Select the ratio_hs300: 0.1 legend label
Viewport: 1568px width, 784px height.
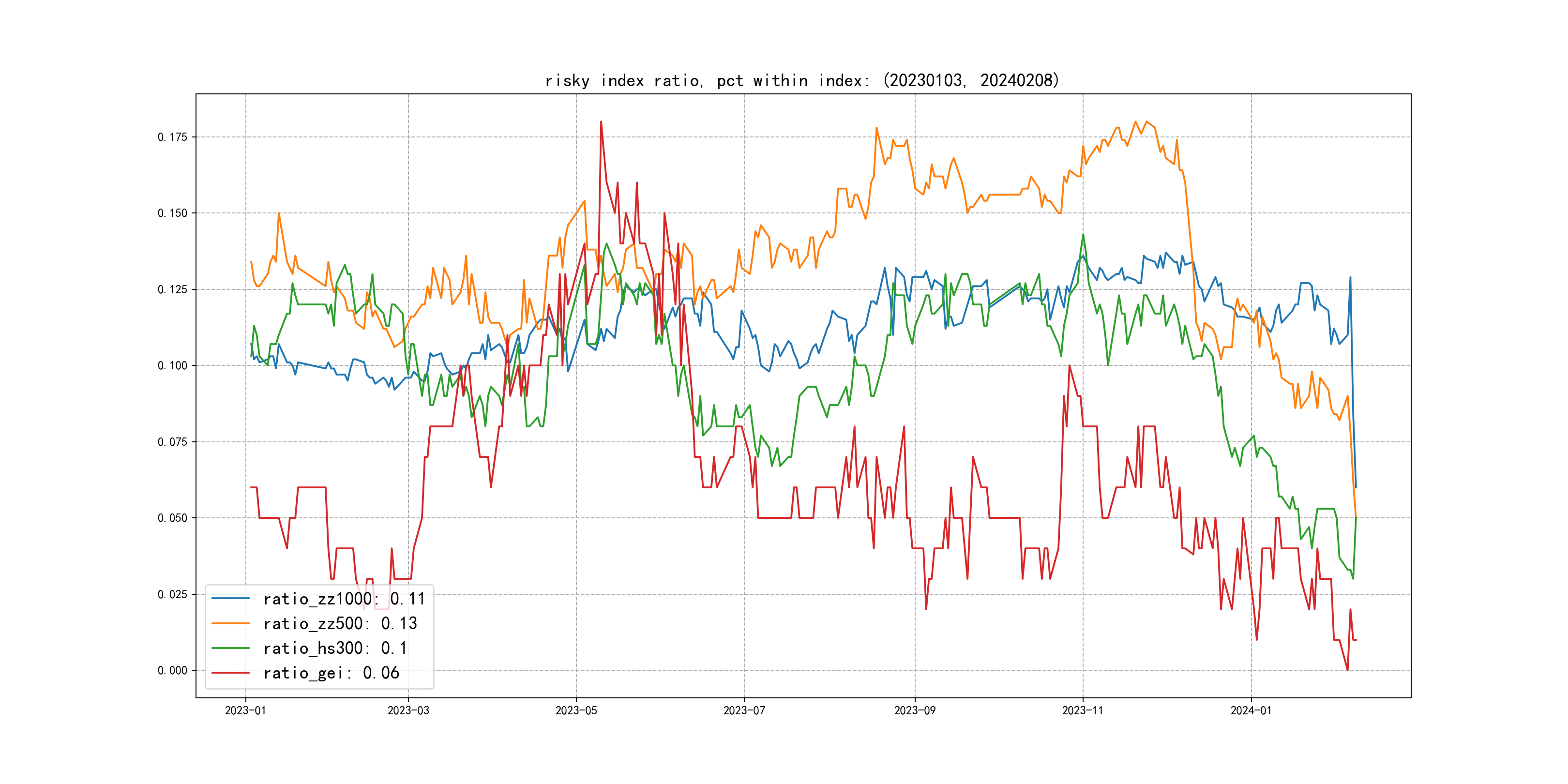pos(335,648)
